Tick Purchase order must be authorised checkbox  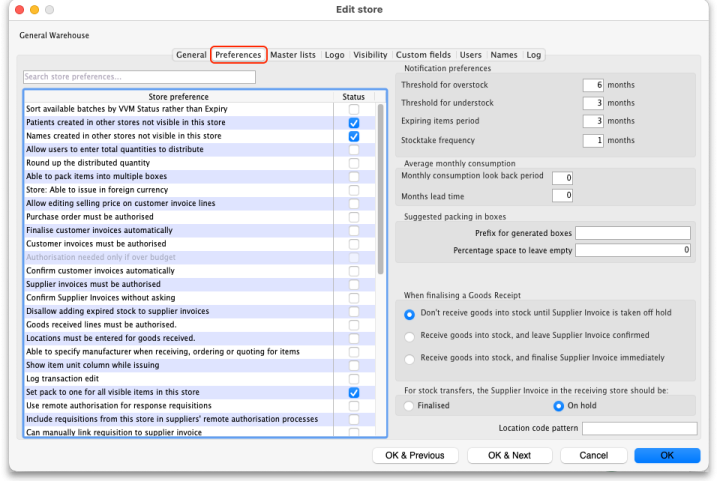354,217
